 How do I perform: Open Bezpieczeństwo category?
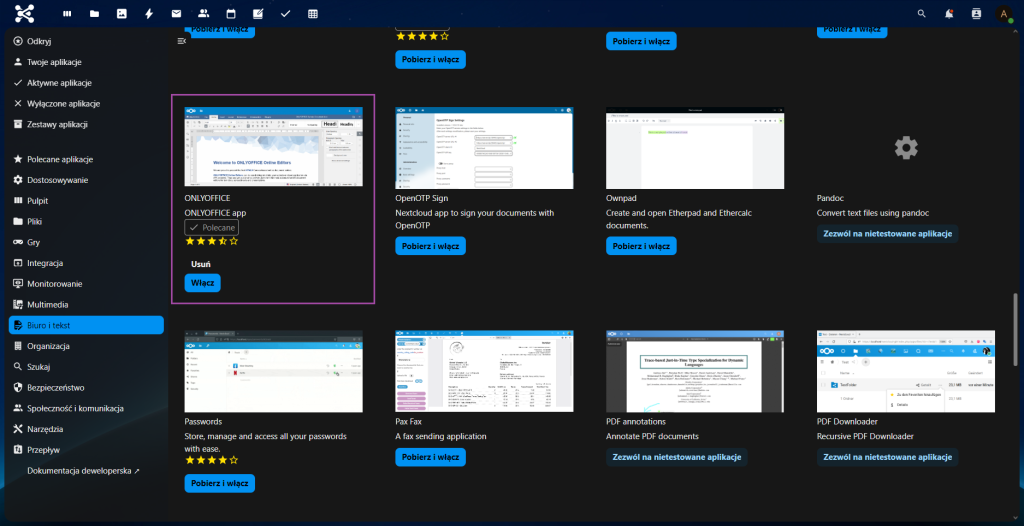click(x=86, y=387)
